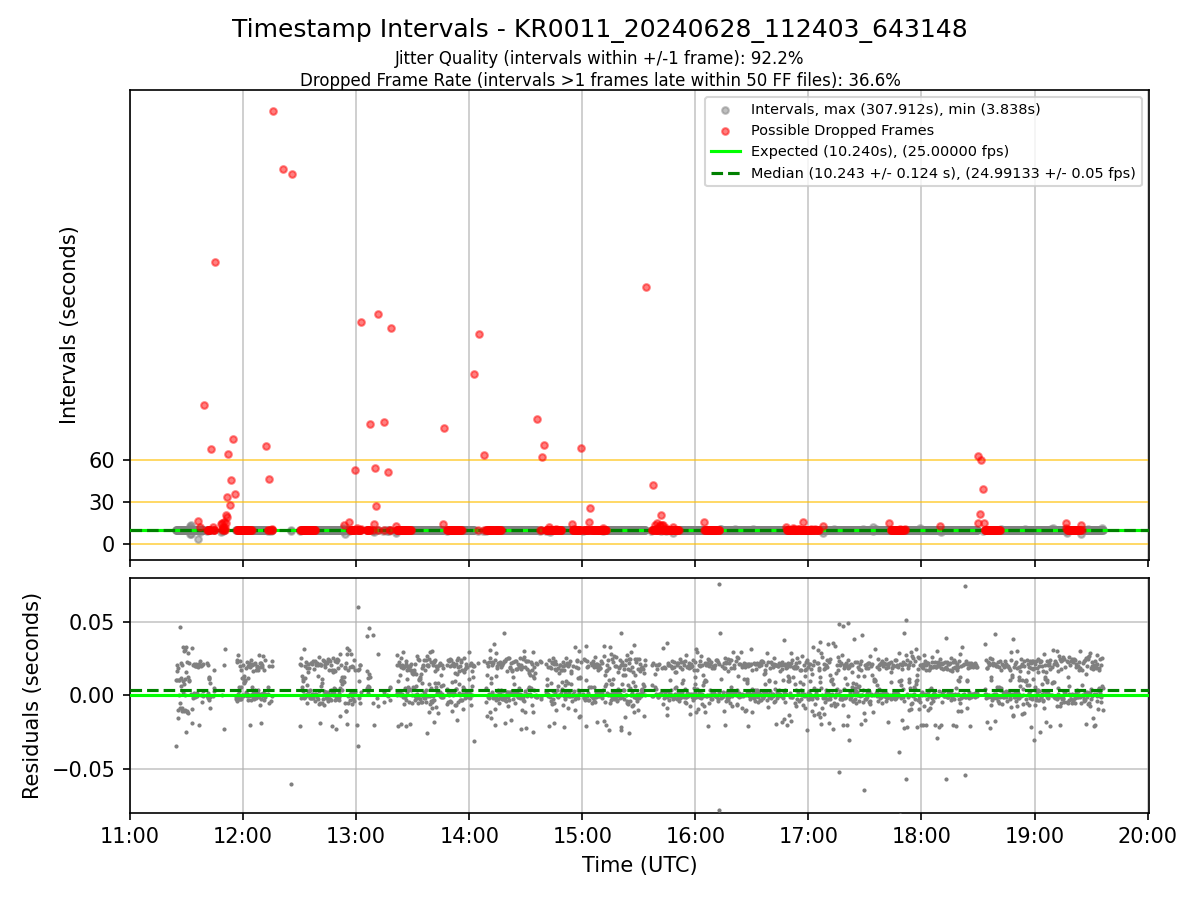Click the '30' tick label on intervals axis
Image resolution: width=1200 pixels, height=900 pixels.
103,502
